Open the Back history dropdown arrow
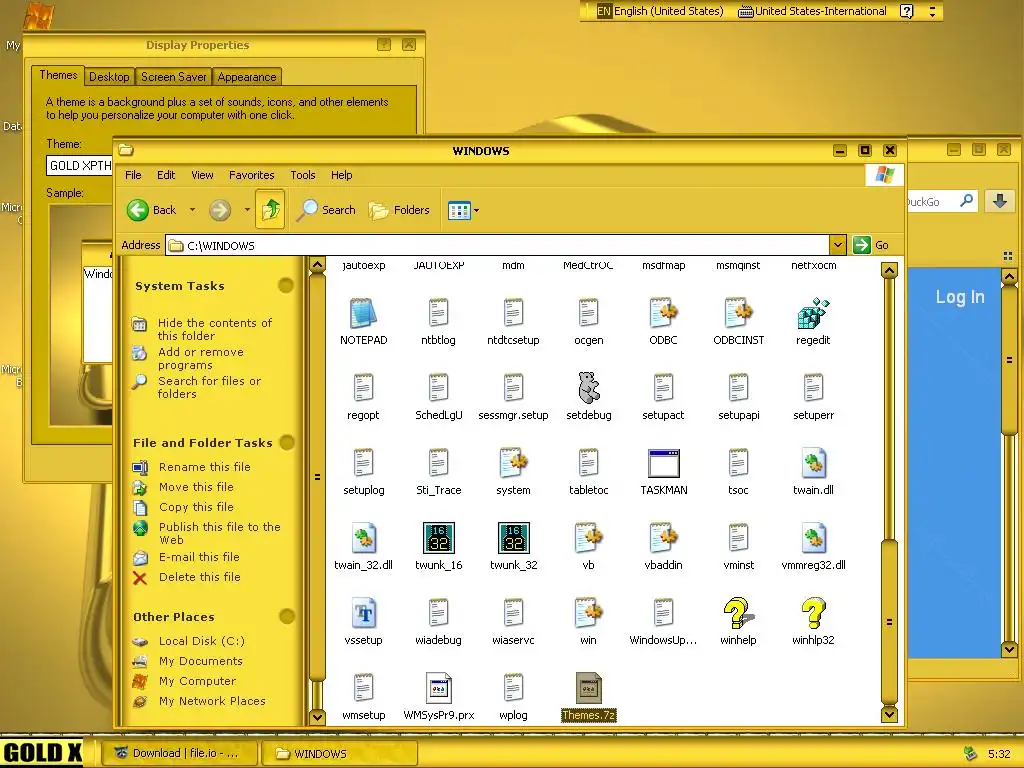 click(192, 210)
